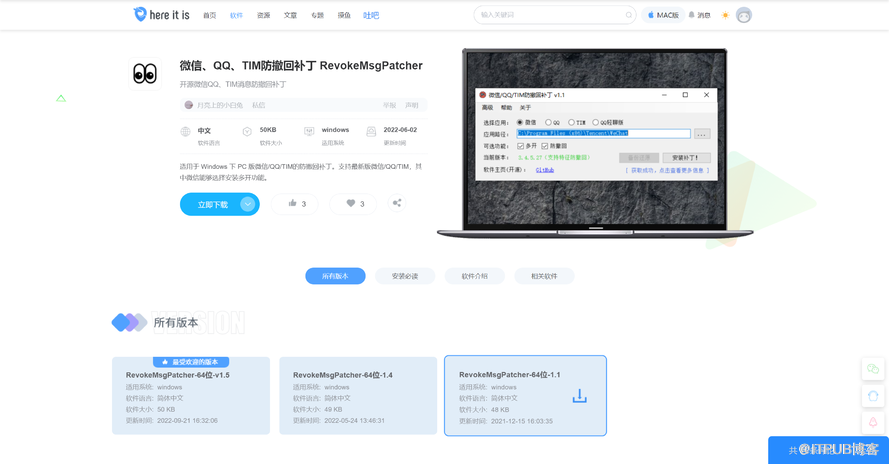This screenshot has height=464, width=889.
Task: Click the green scroll-to-top arrow icon
Action: pos(61,99)
